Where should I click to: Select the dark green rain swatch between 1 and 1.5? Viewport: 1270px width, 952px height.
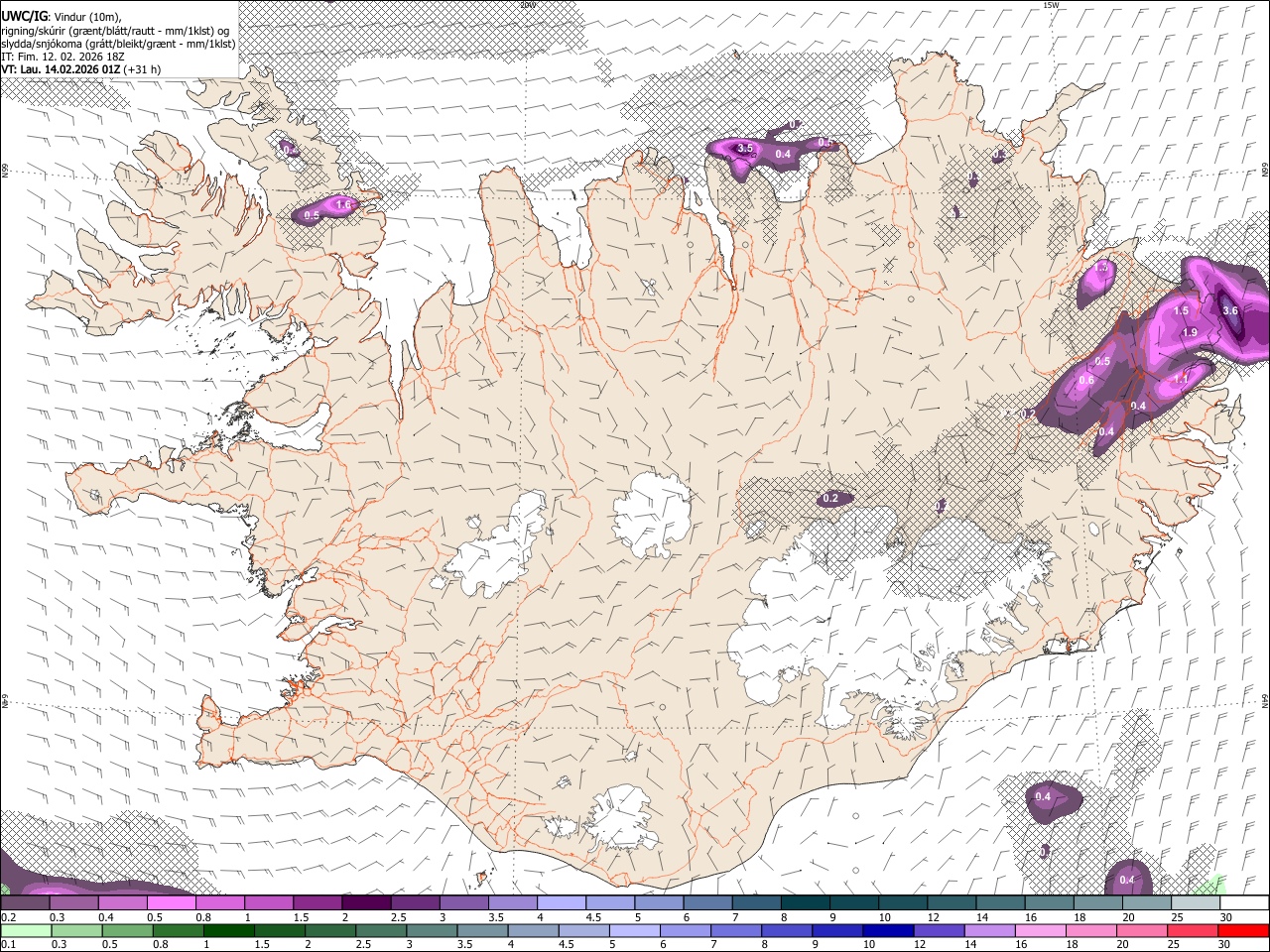pyautogui.click(x=230, y=931)
